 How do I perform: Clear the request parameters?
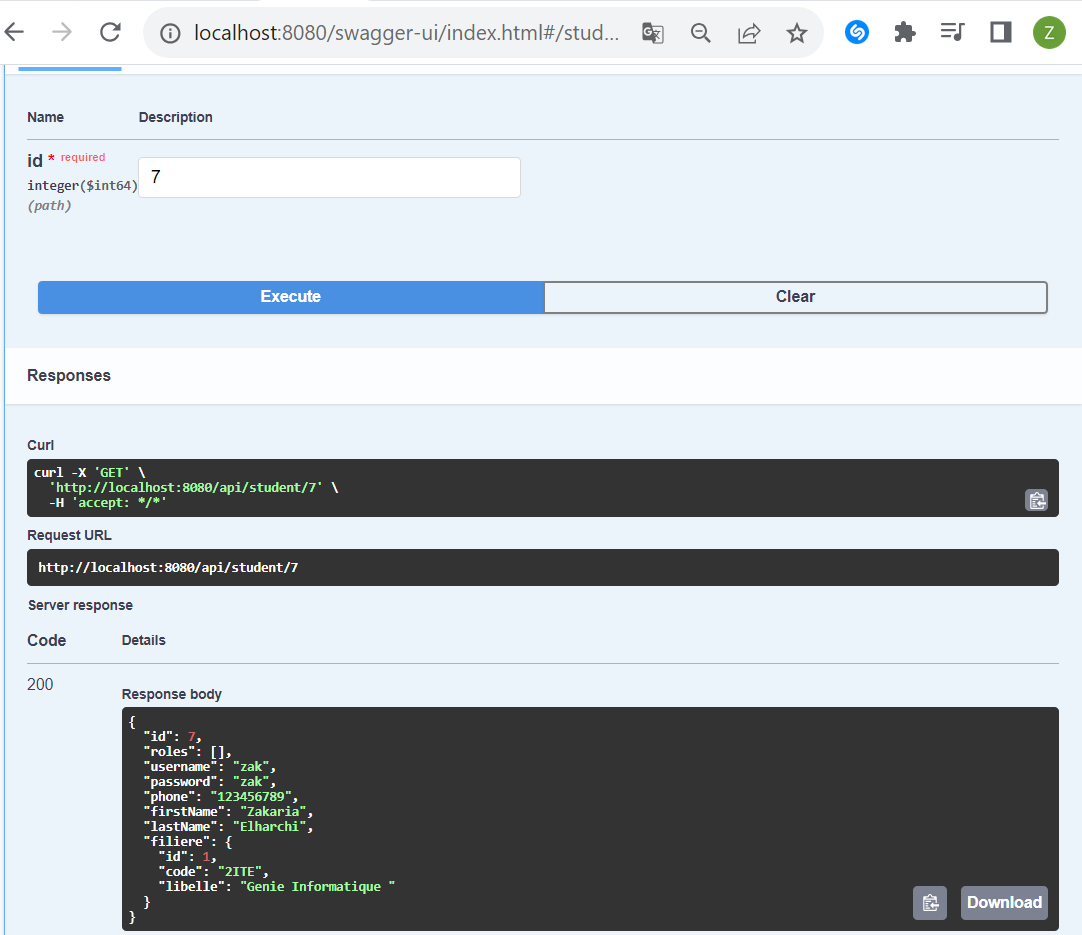[x=795, y=297]
